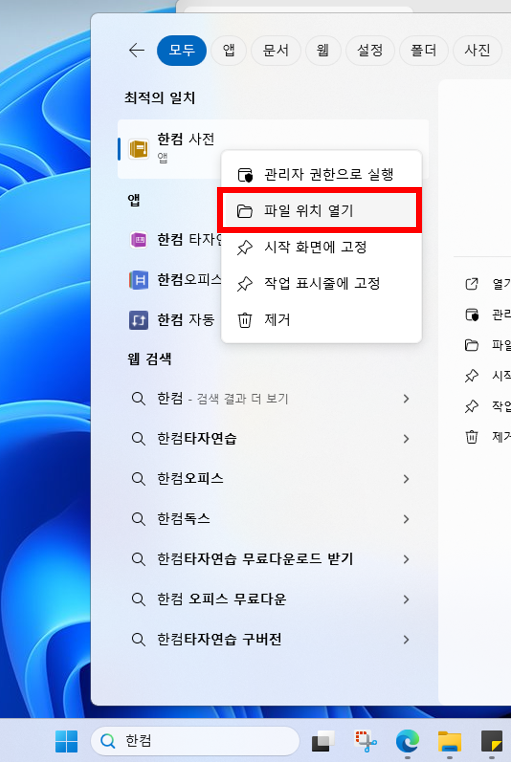This screenshot has width=511, height=762.
Task: Open the Windows Start button
Action: click(x=67, y=741)
